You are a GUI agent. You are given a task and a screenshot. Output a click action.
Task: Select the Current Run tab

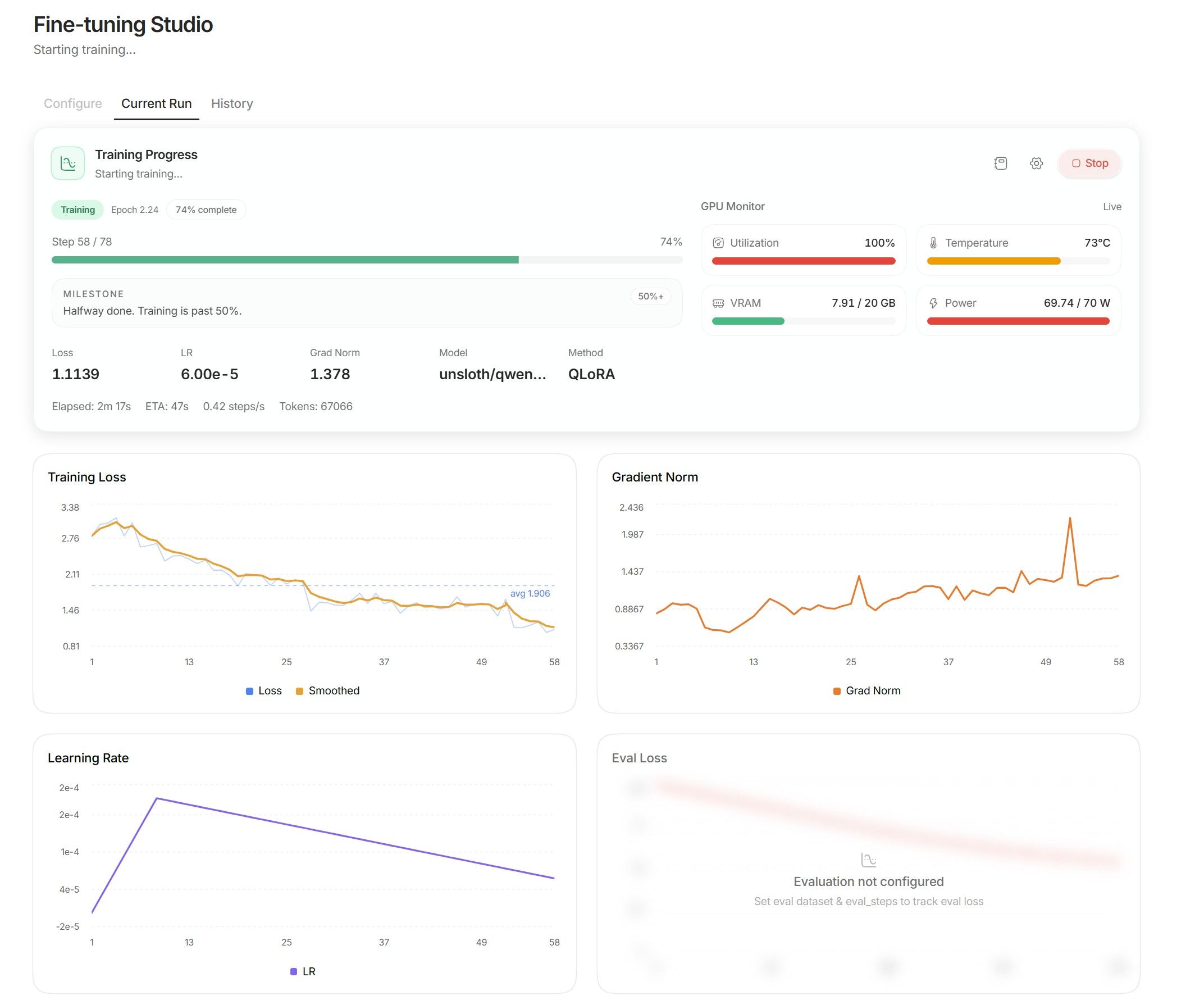coord(157,103)
